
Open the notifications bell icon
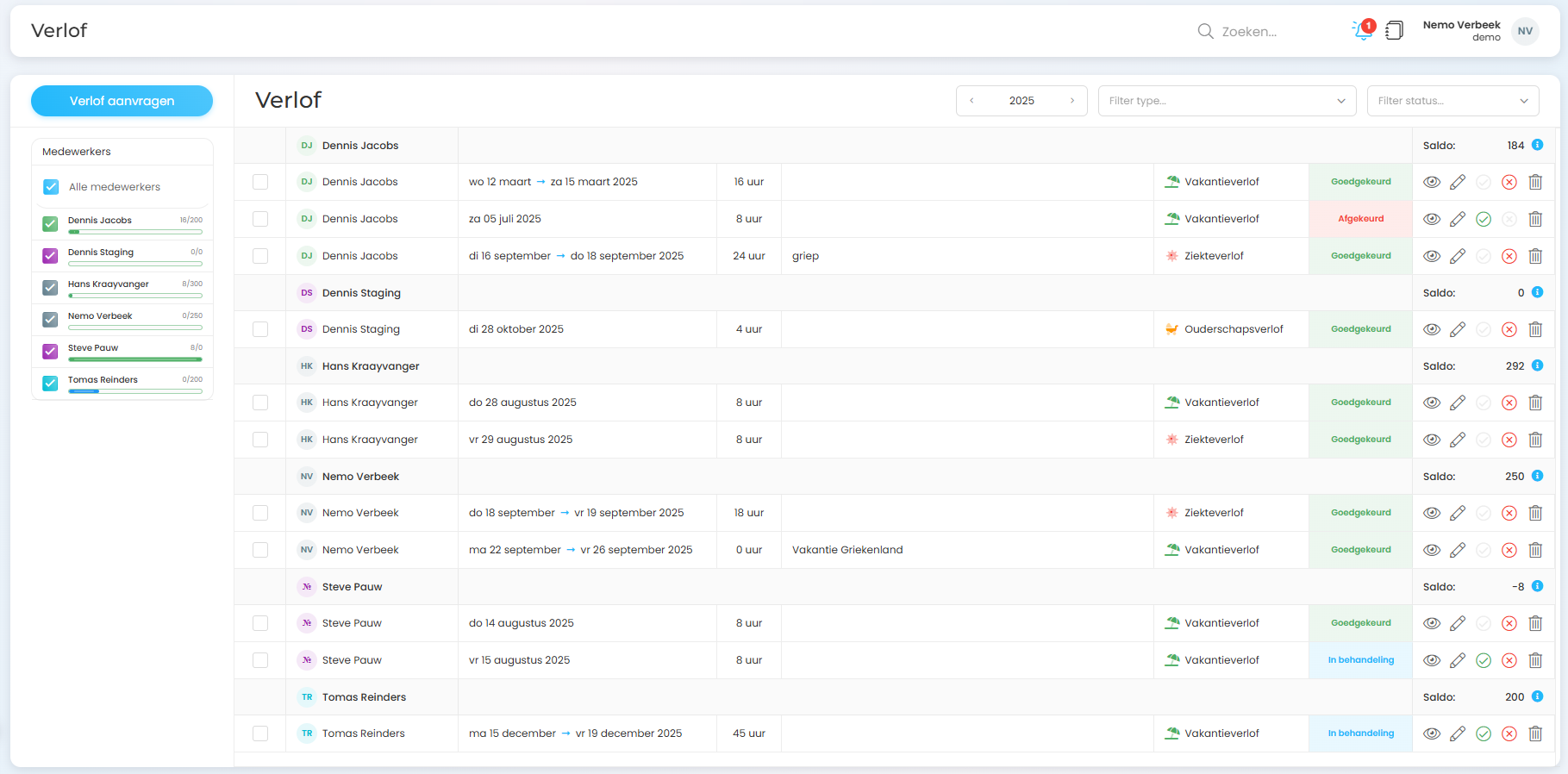[1362, 31]
